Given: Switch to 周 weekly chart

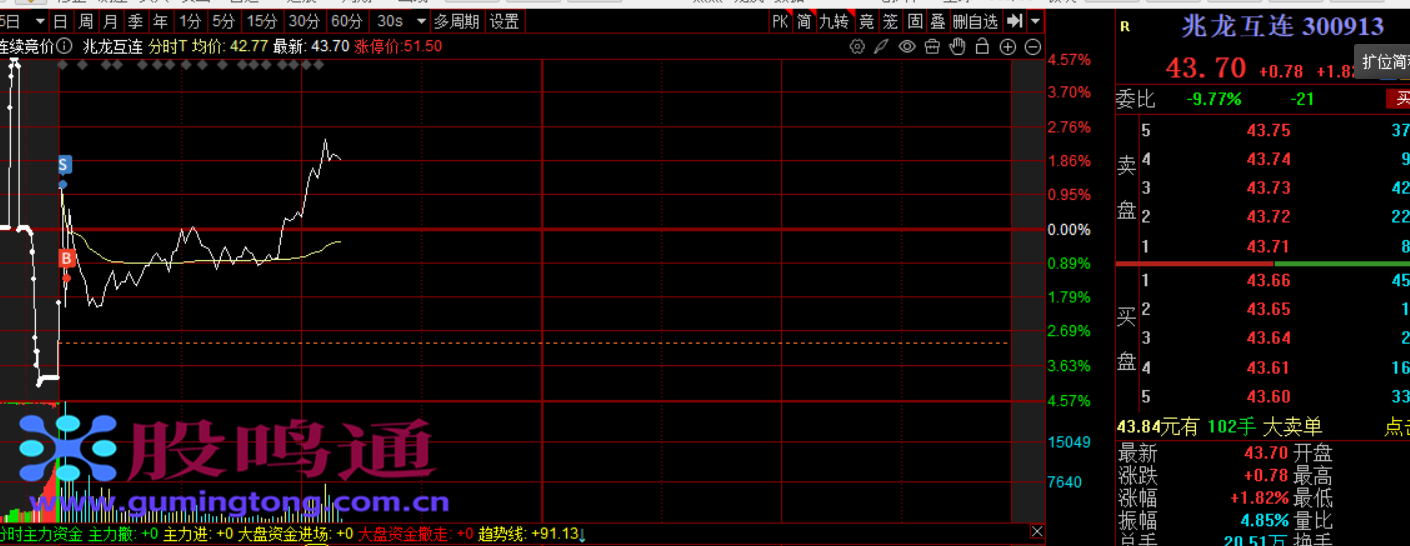Looking at the screenshot, I should pos(86,21).
